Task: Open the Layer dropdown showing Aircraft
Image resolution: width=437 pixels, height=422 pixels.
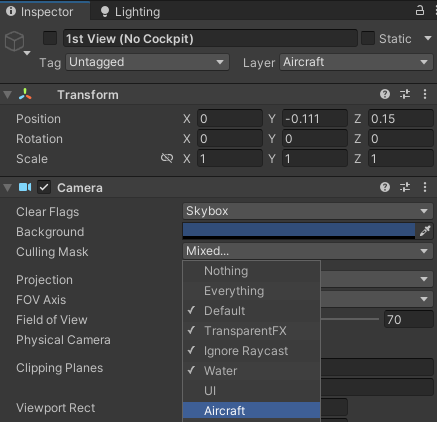Action: coord(356,62)
